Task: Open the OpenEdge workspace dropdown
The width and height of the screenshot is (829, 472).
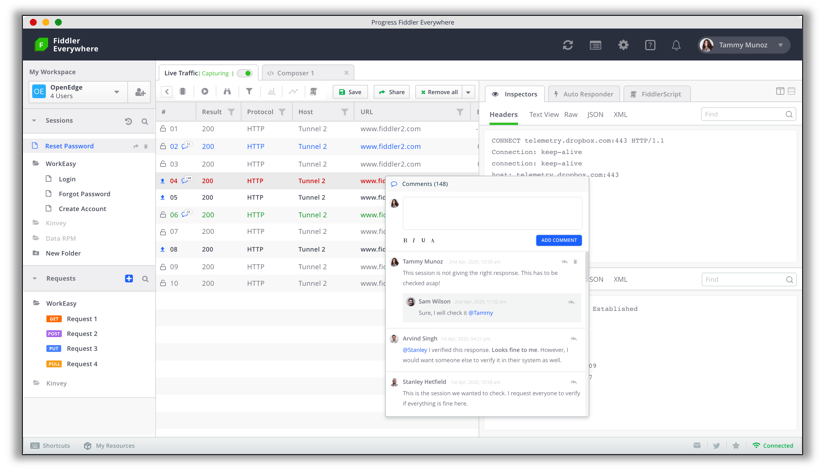Action: 116,92
